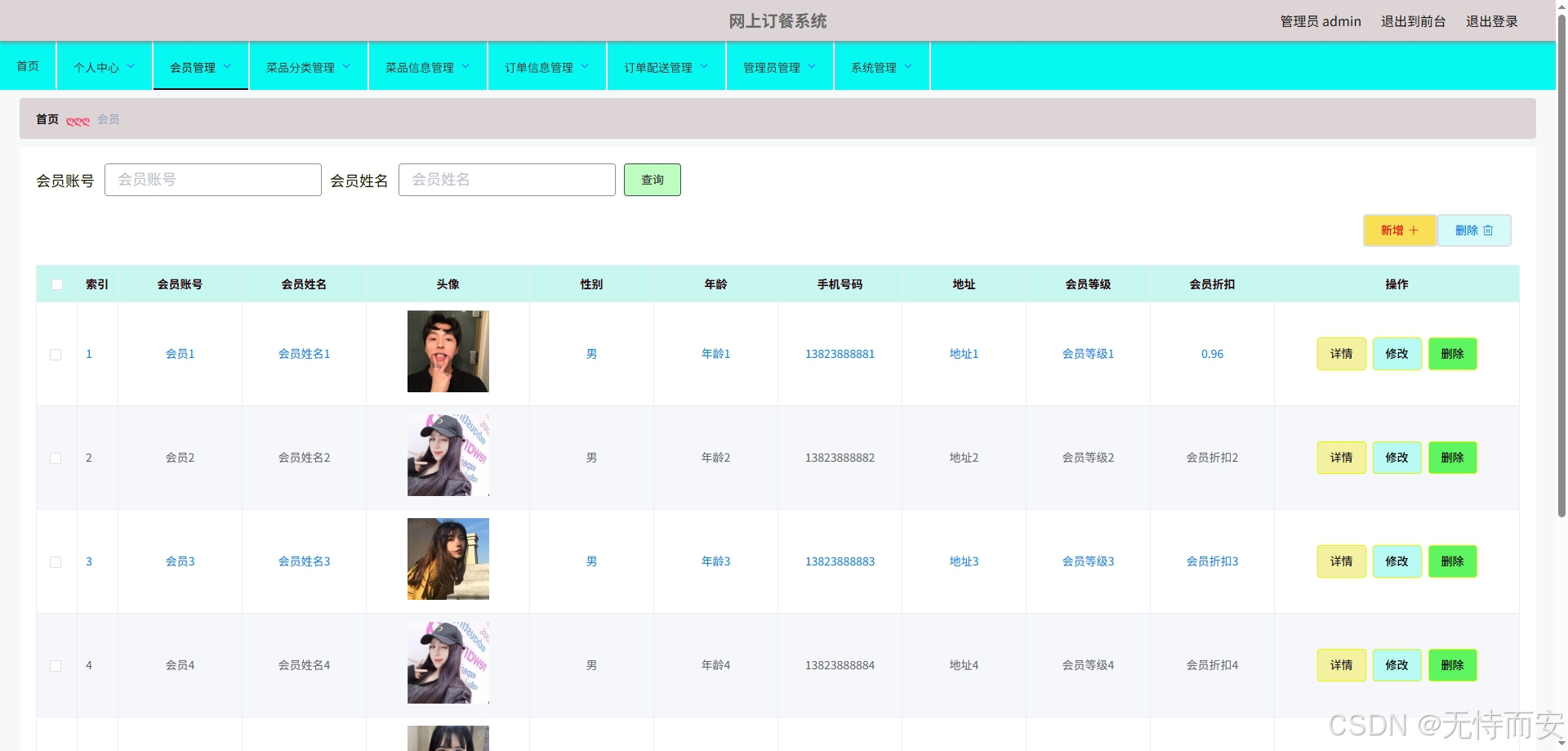1568x751 pixels.
Task: Expand the 订单信息管理 menu chevron
Action: pyautogui.click(x=585, y=67)
